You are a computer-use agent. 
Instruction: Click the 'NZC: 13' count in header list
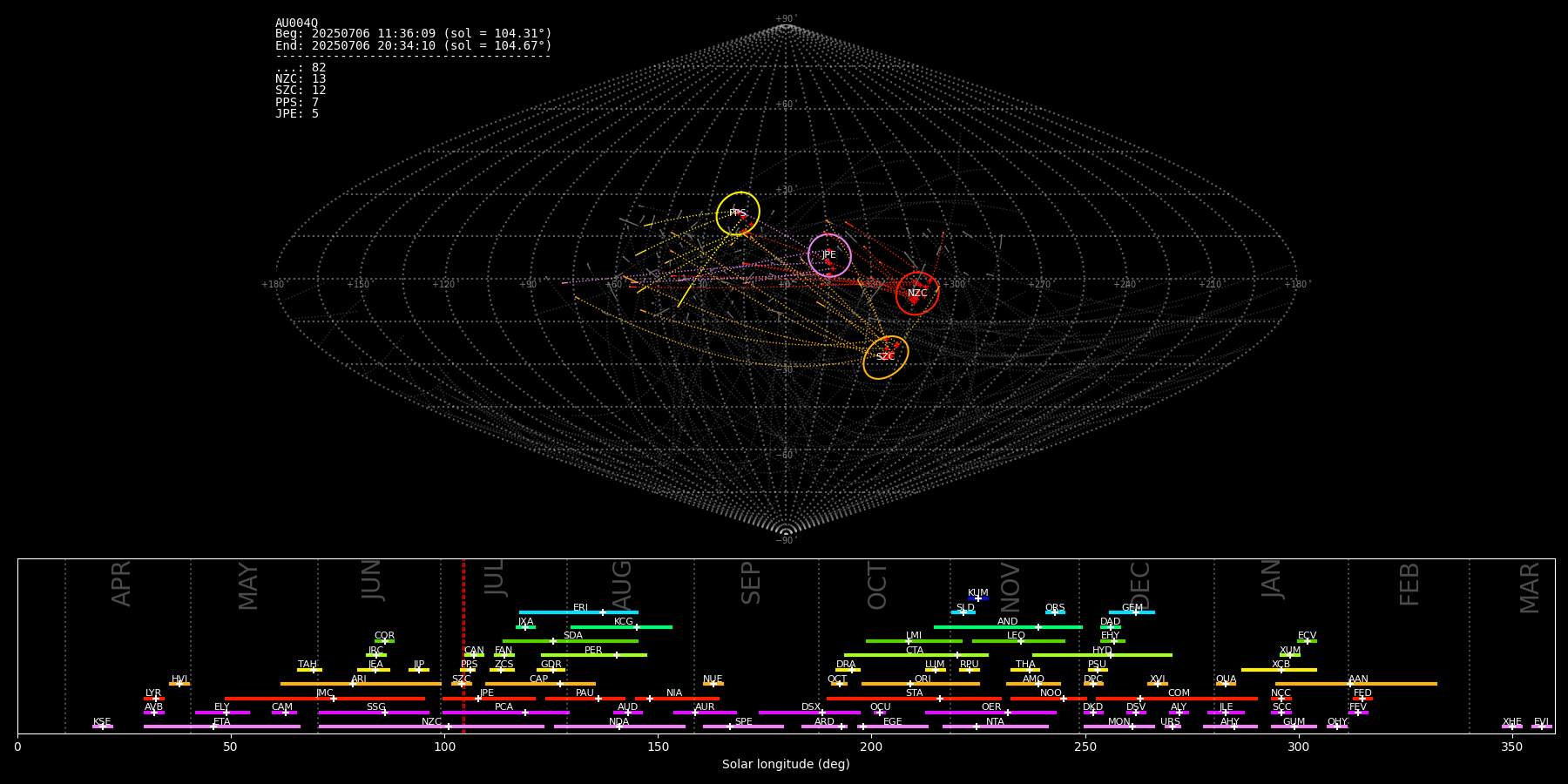[x=301, y=79]
